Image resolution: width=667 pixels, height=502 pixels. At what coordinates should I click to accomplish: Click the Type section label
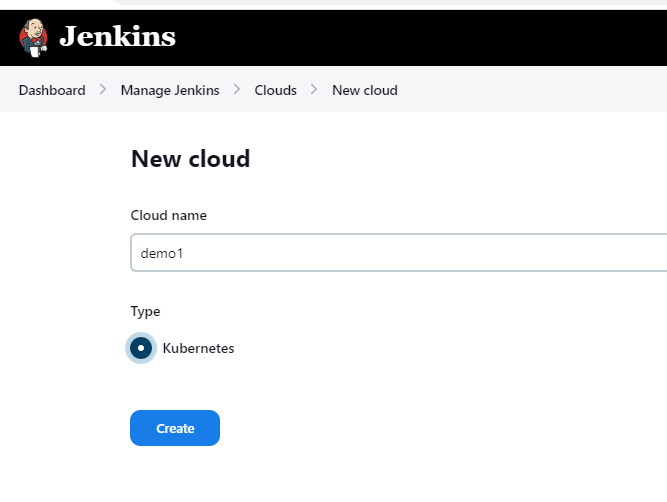coord(145,312)
